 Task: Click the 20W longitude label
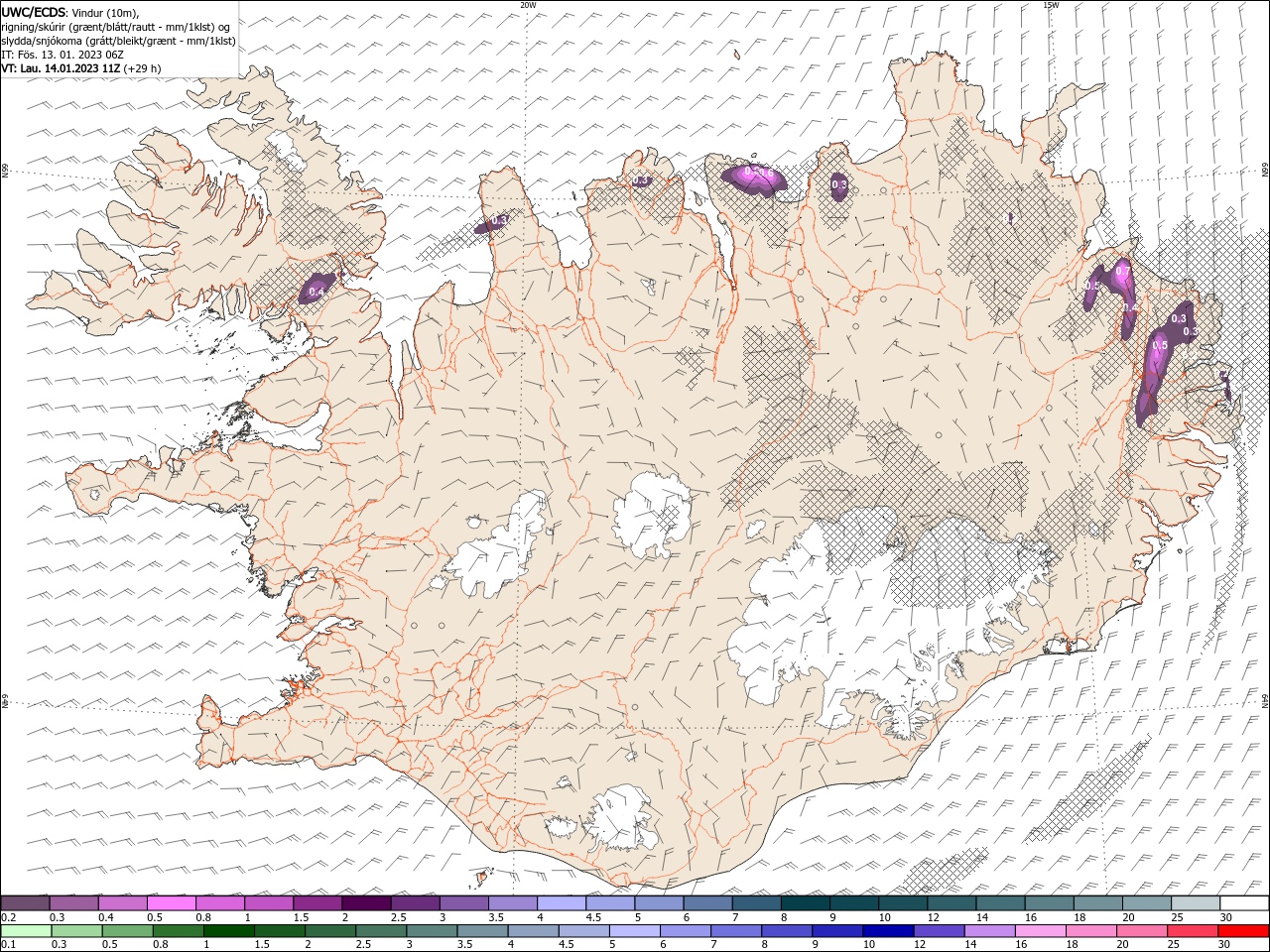[x=528, y=5]
